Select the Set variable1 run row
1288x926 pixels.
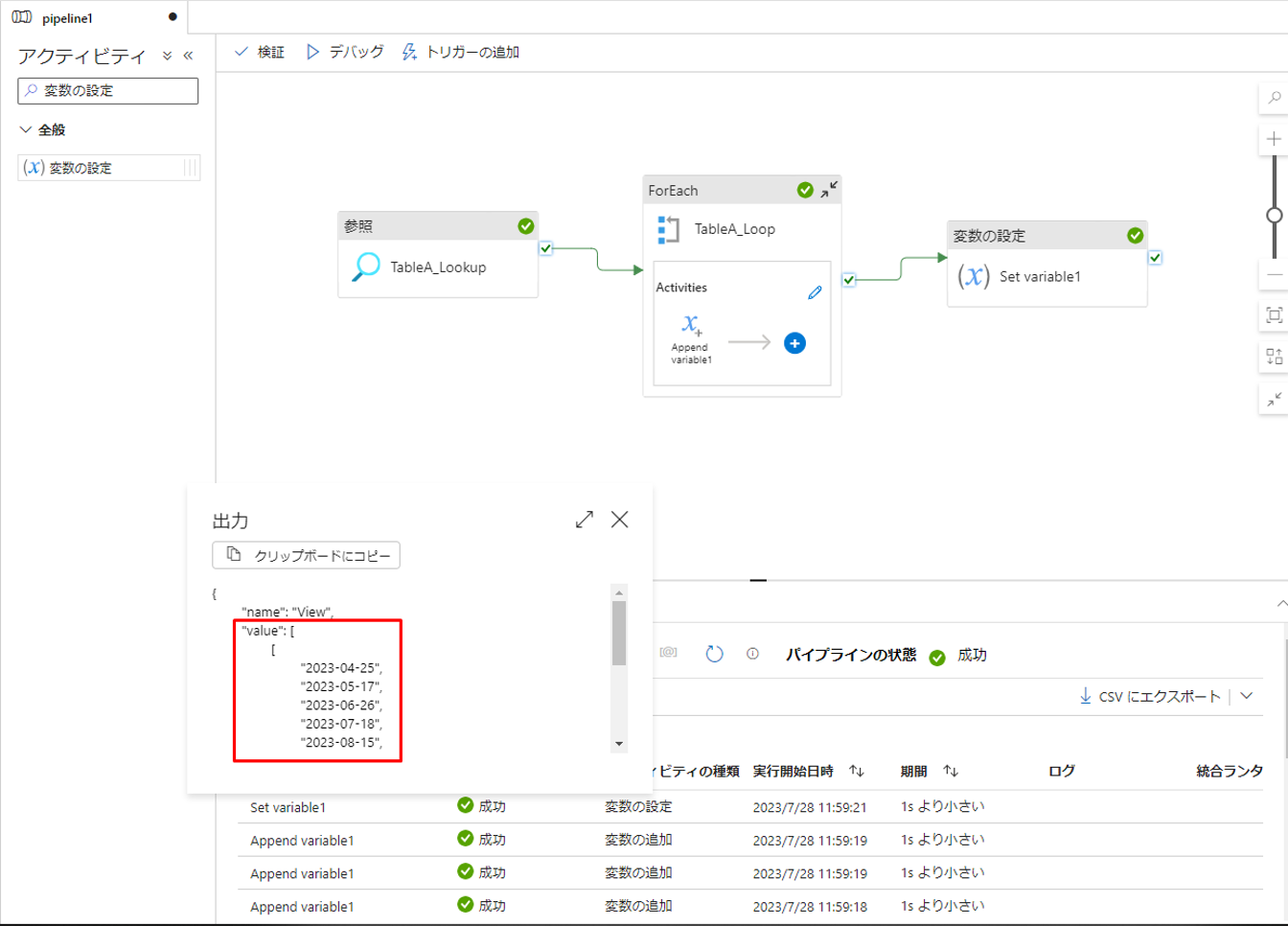point(750,807)
